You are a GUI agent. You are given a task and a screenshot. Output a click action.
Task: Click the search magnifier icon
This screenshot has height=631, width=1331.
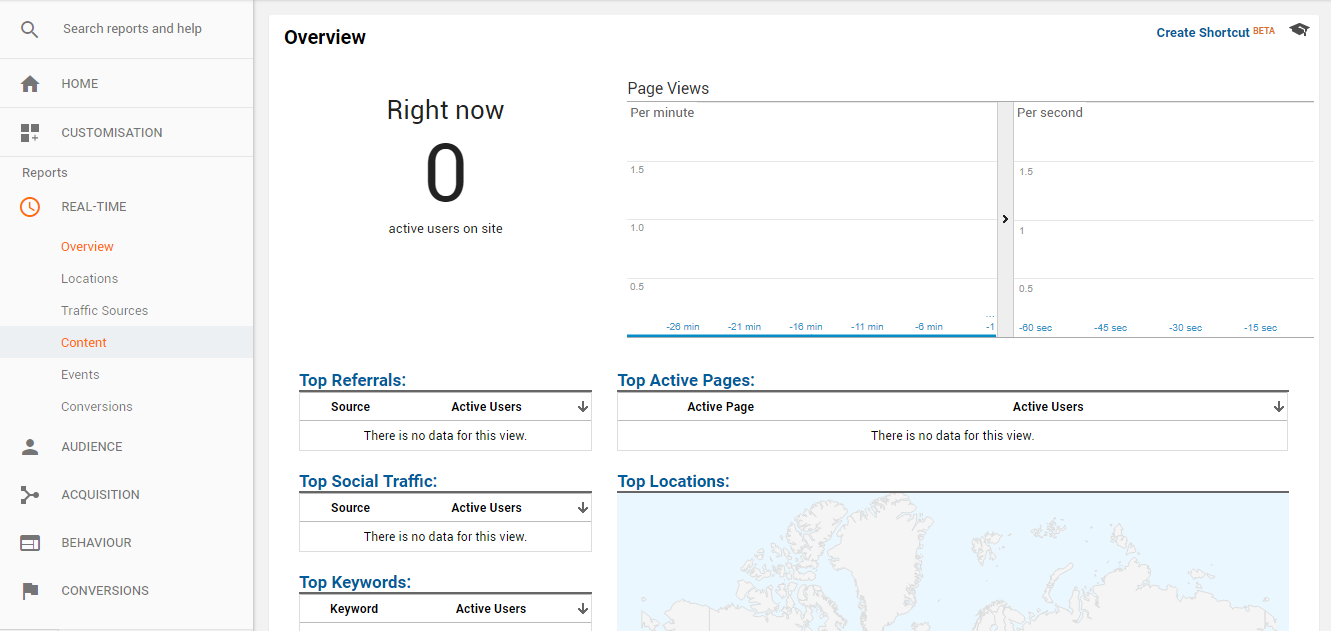tap(30, 29)
